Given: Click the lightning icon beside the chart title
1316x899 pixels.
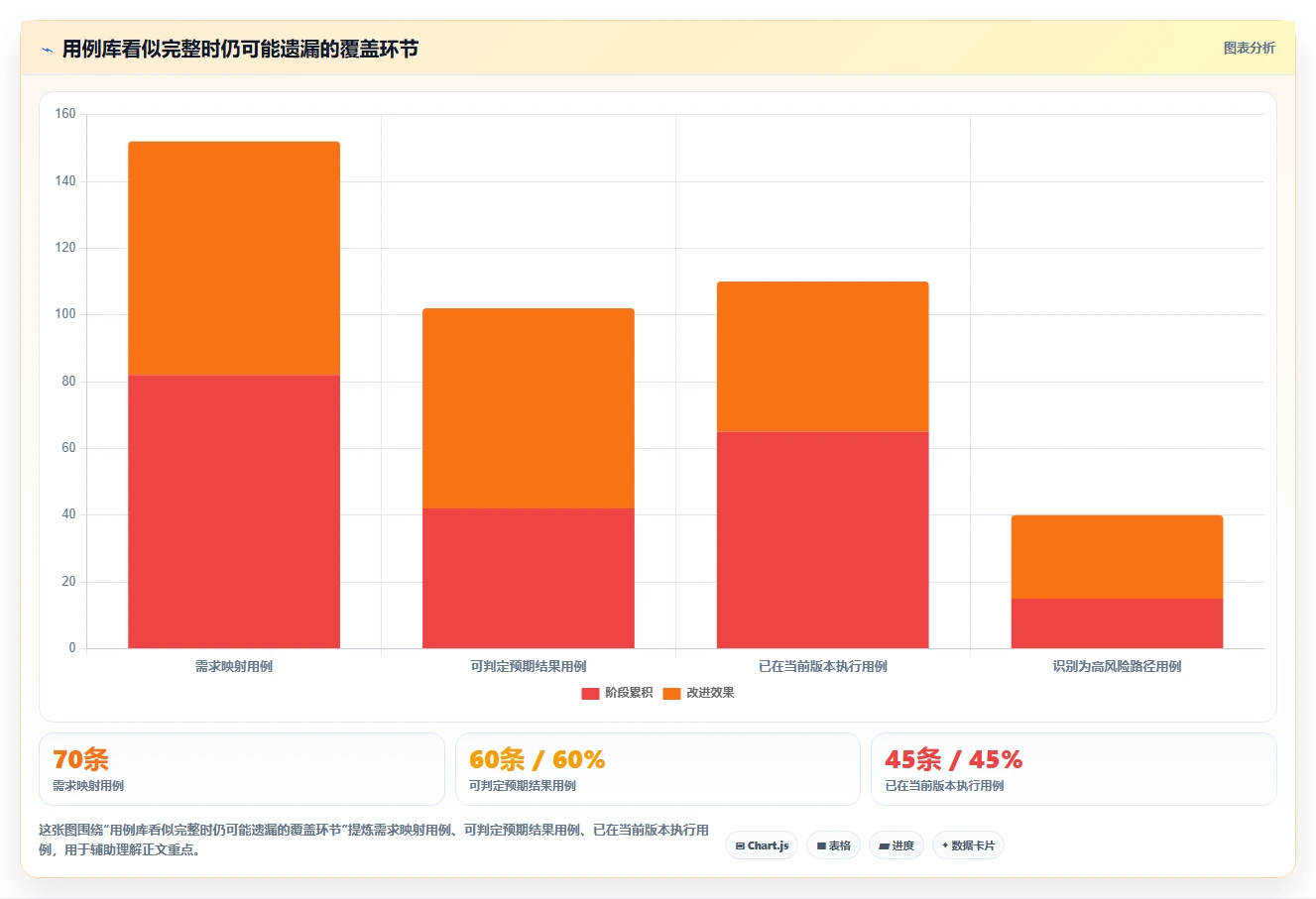Looking at the screenshot, I should (47, 50).
